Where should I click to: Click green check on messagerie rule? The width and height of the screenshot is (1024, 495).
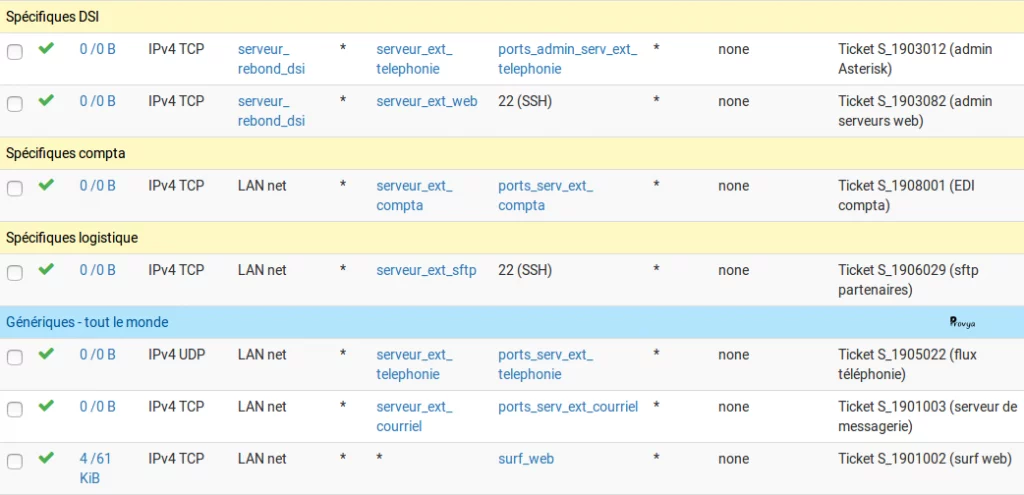(46, 406)
